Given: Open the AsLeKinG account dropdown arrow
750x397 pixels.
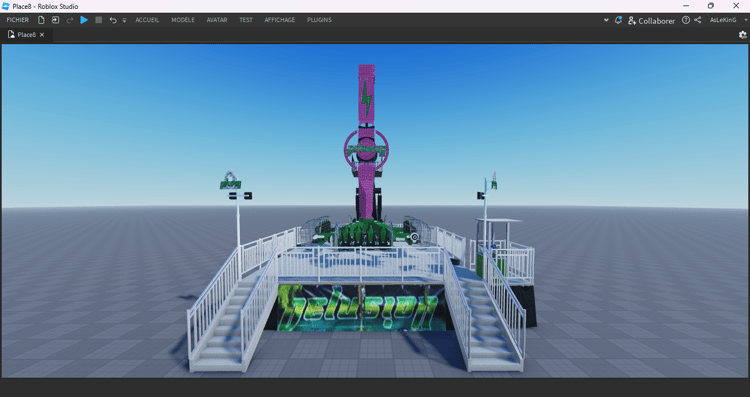Looking at the screenshot, I should [x=746, y=20].
